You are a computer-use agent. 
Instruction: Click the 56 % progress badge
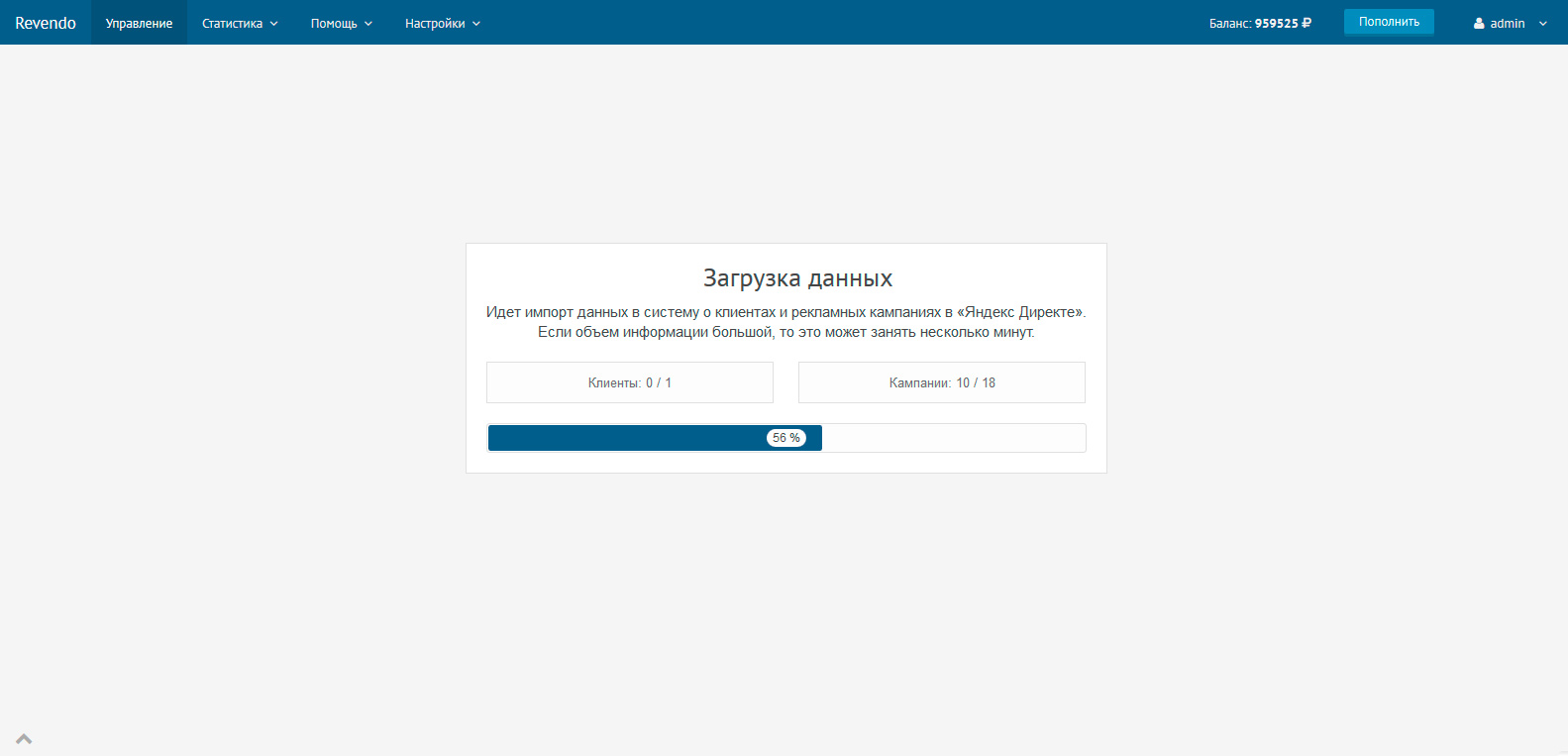pyautogui.click(x=786, y=438)
